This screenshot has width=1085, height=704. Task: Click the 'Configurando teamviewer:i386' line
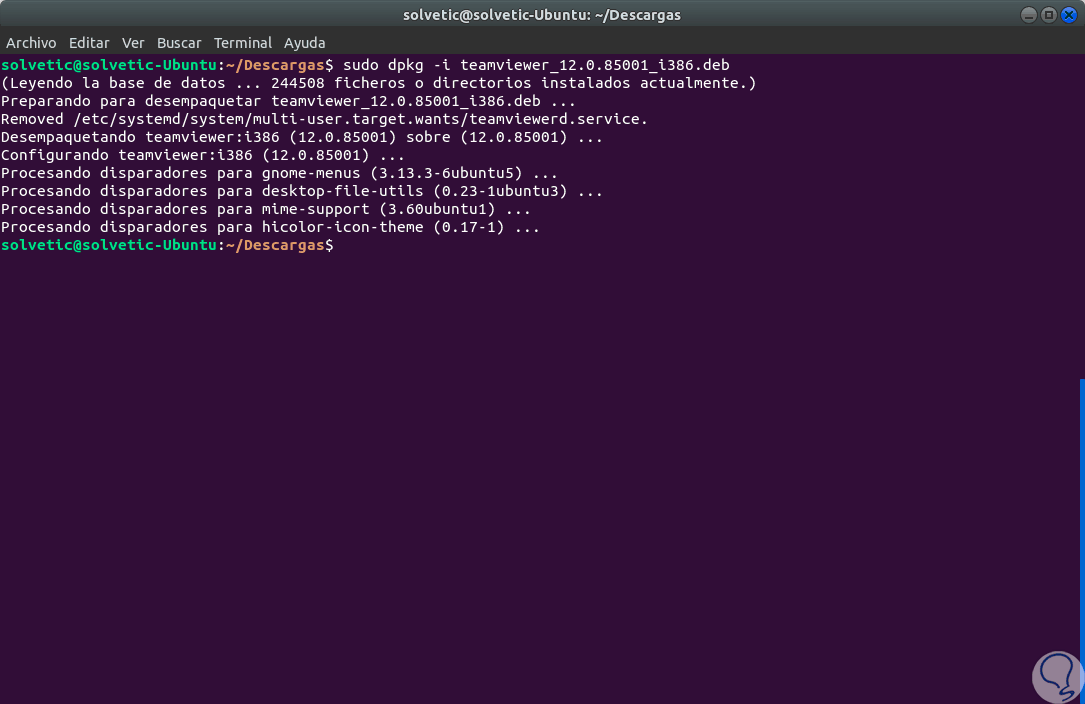[203, 155]
